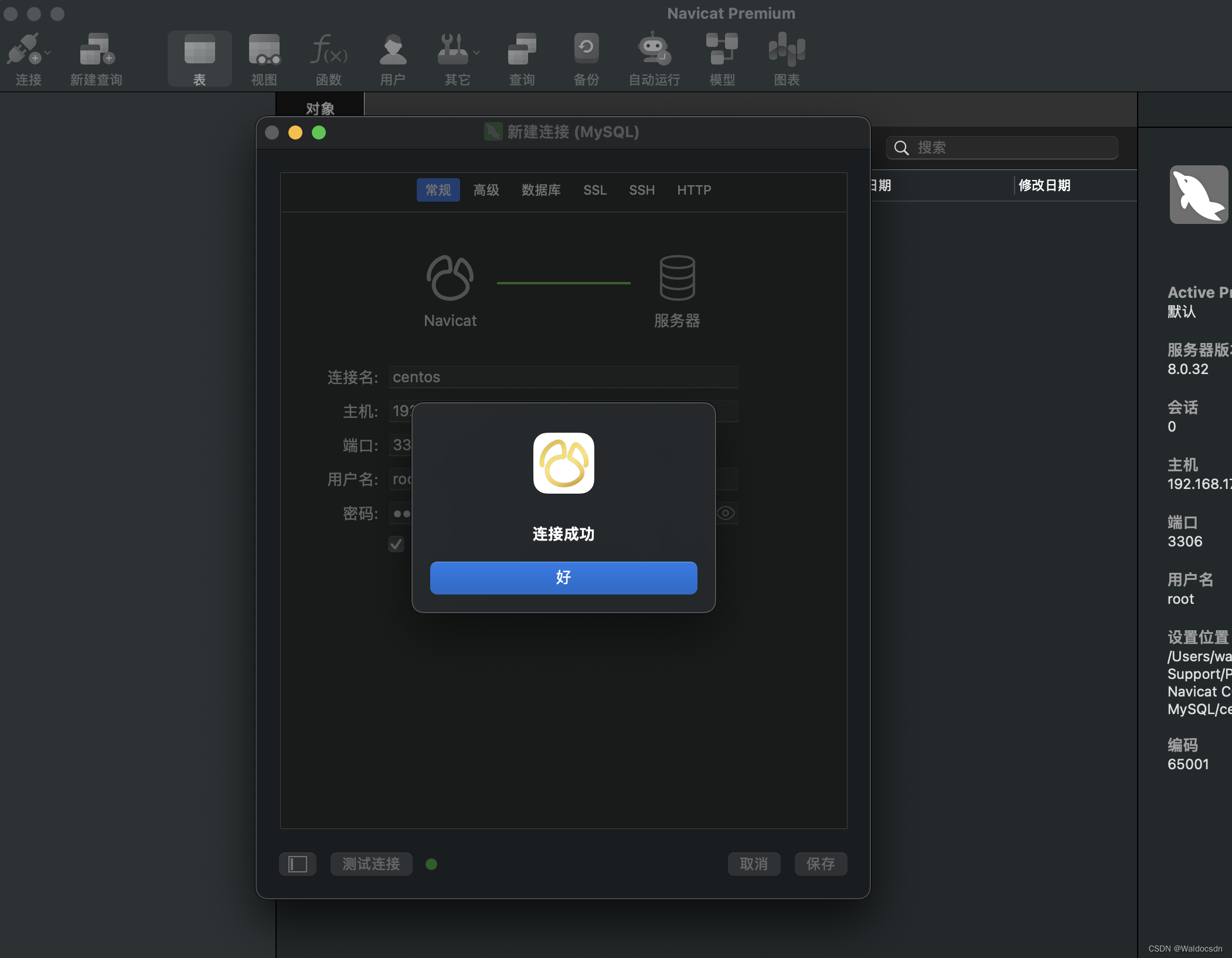Click the 65001 encoding value
The width and height of the screenshot is (1232, 958).
tap(1188, 764)
